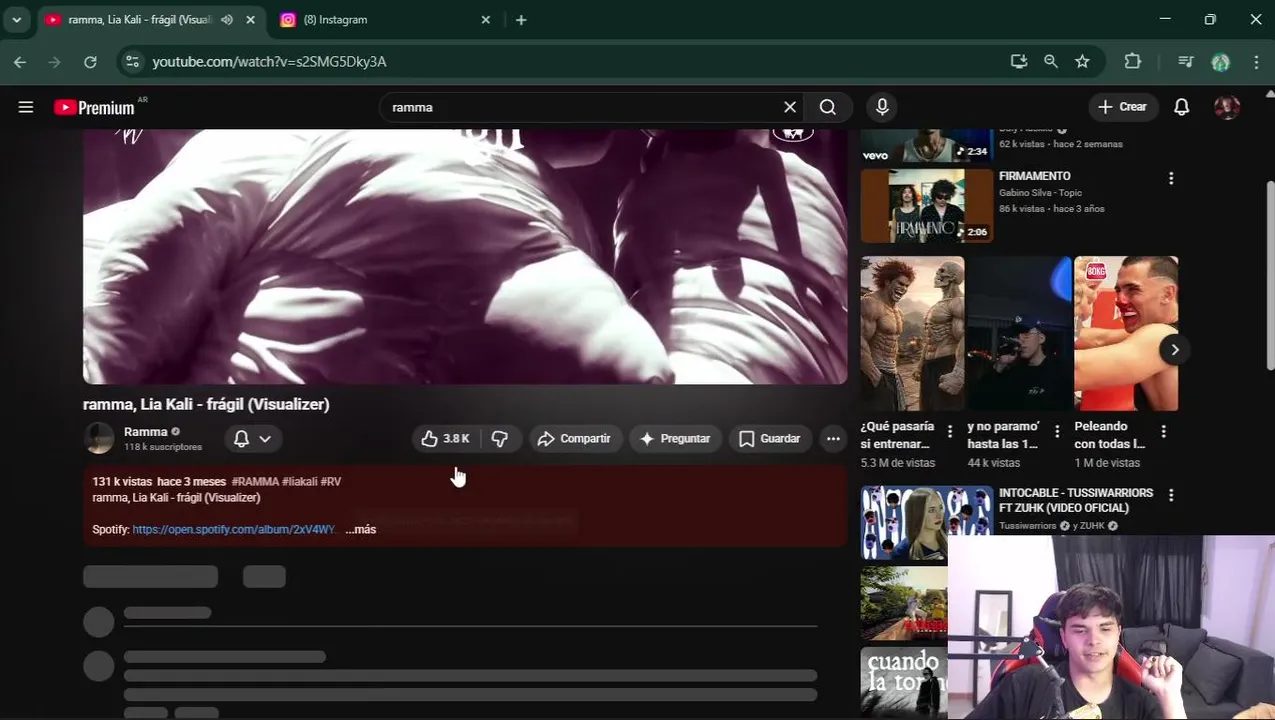Expand description with ...más
This screenshot has height=720, width=1275.
point(361,529)
